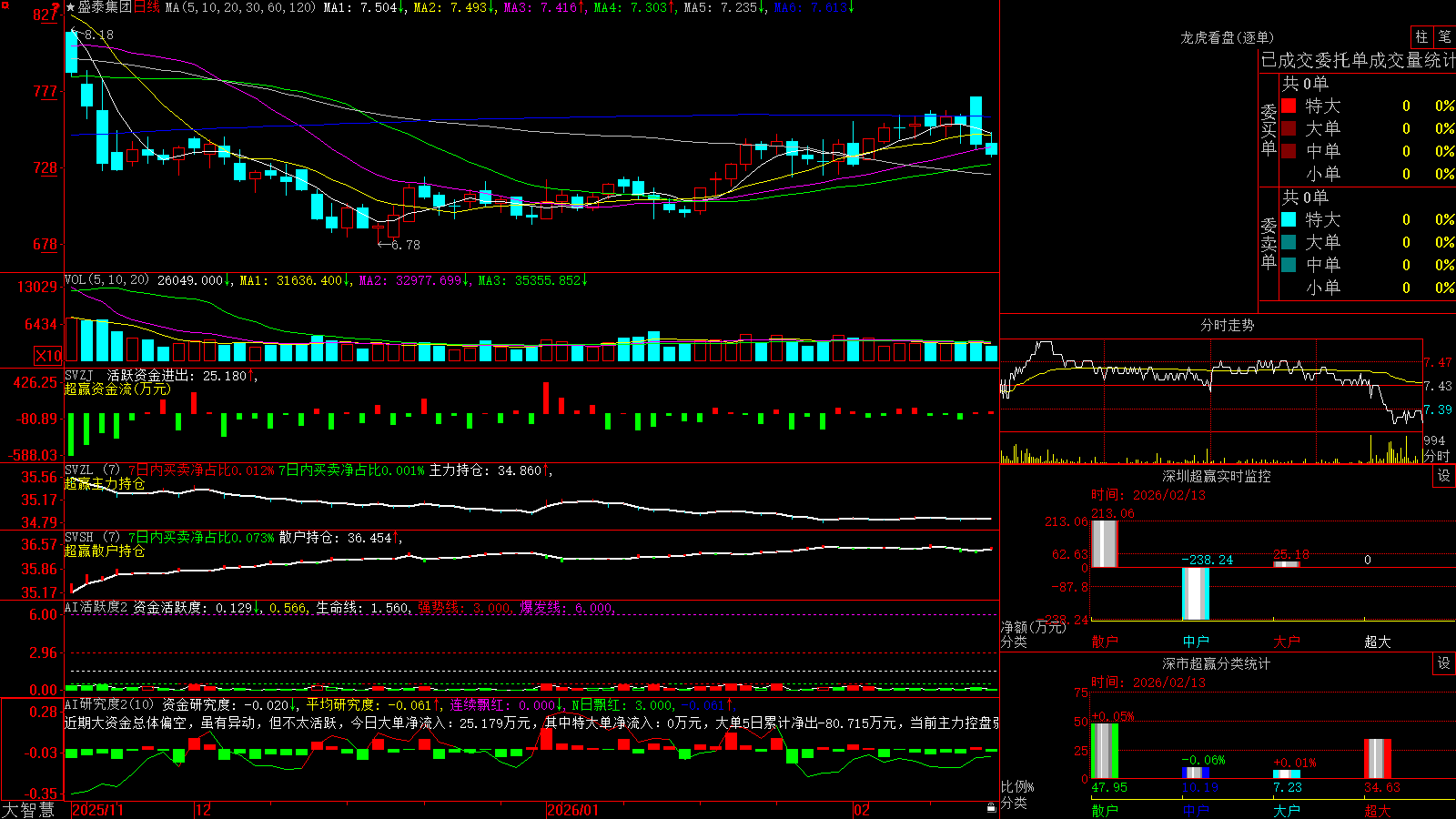This screenshot has width=1456, height=819.
Task: Select the 12 month timeline marker
Action: click(203, 810)
